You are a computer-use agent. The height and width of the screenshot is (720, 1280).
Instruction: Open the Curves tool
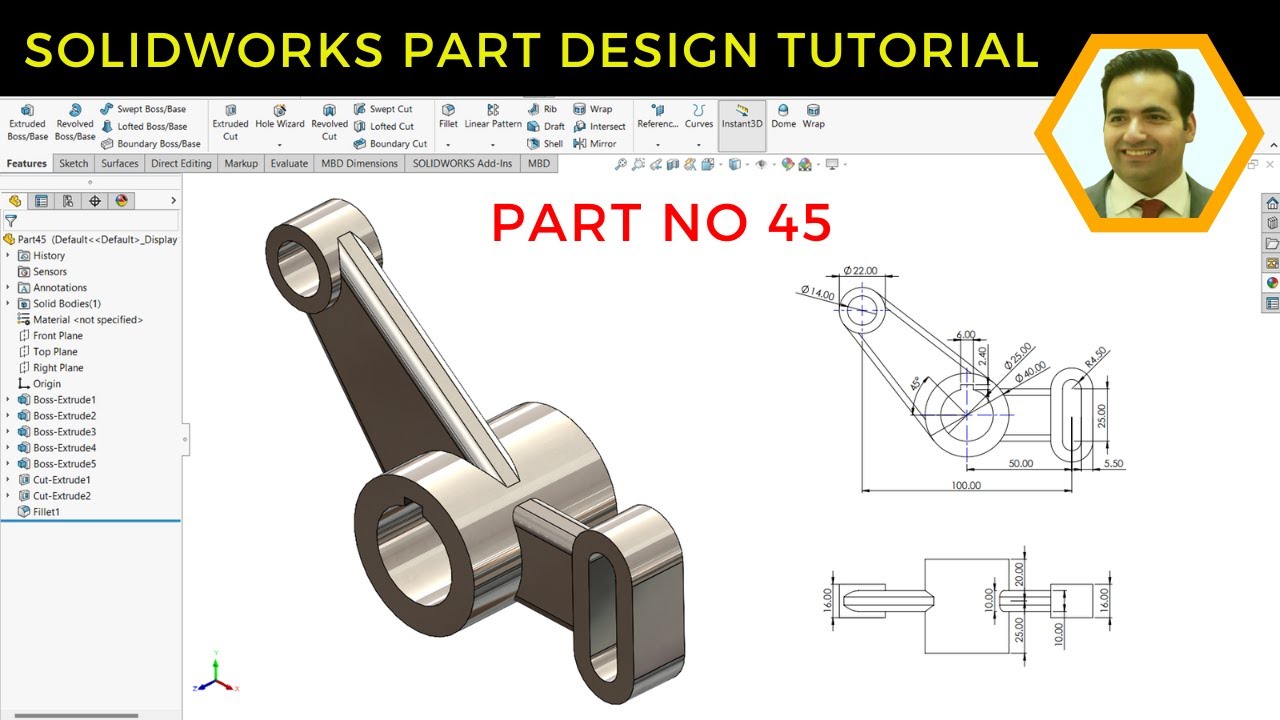[699, 117]
